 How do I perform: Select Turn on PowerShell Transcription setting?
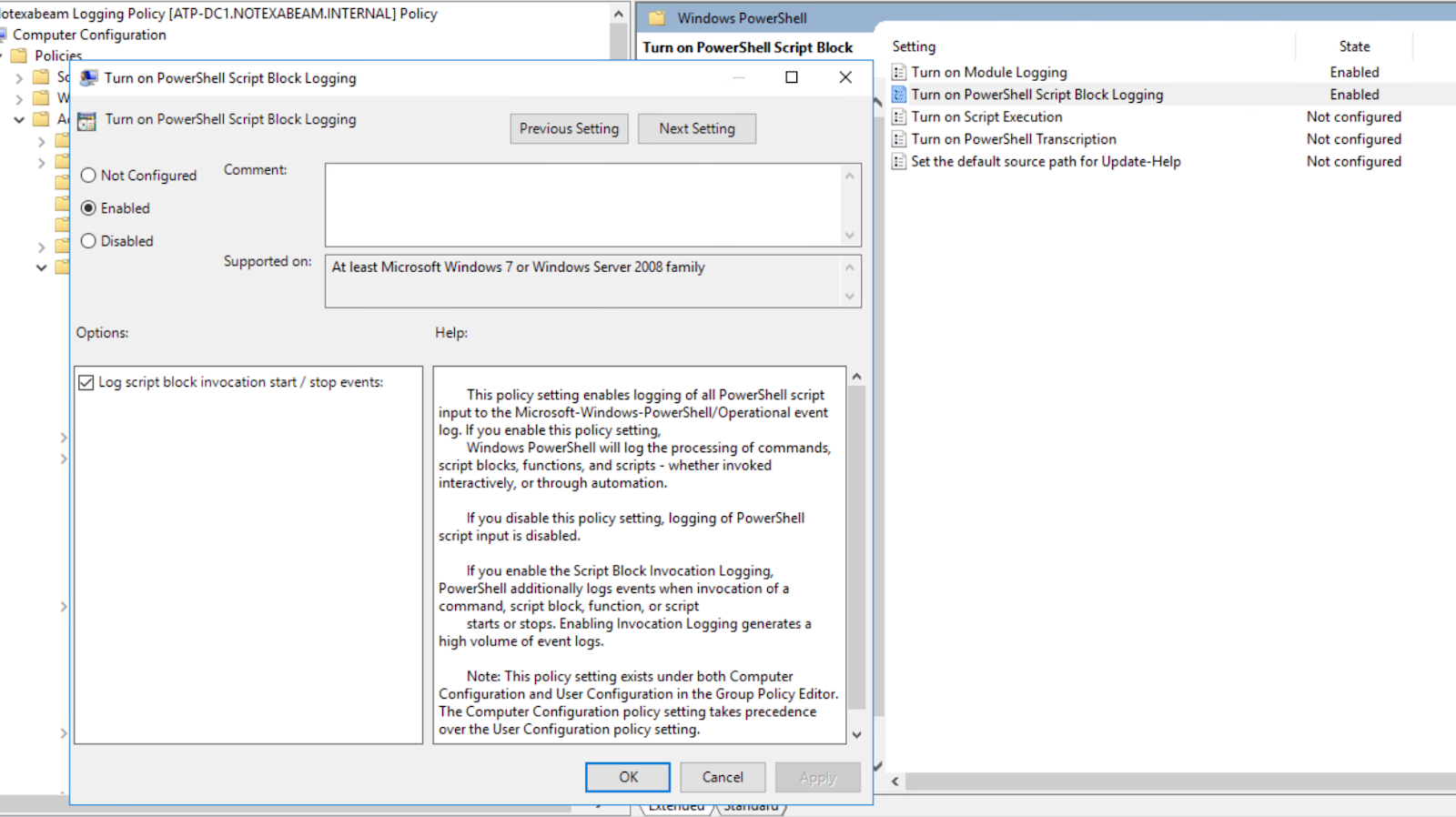click(1014, 139)
